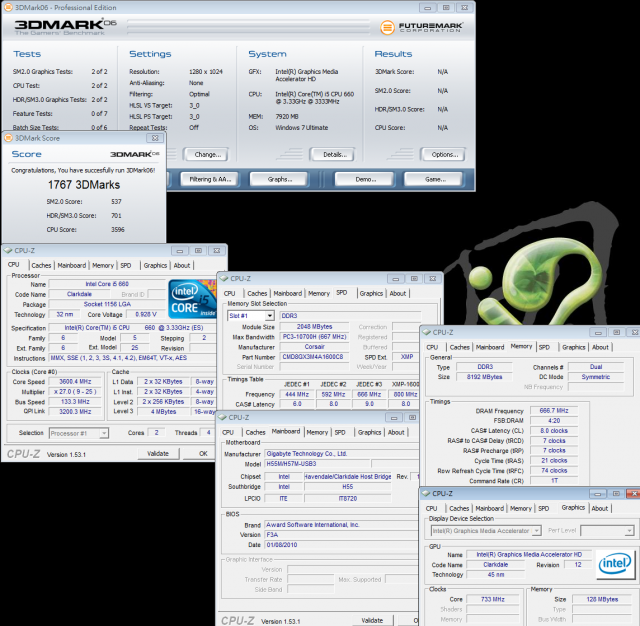Select the SPD tab in CPU-Z Mainboard window
This screenshot has width=640, height=626.
(340, 432)
